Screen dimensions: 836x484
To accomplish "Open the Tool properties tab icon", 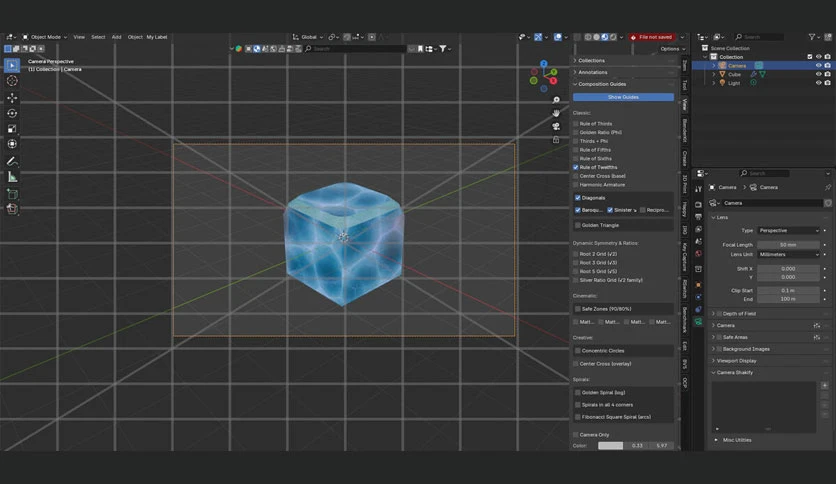I will [698, 189].
